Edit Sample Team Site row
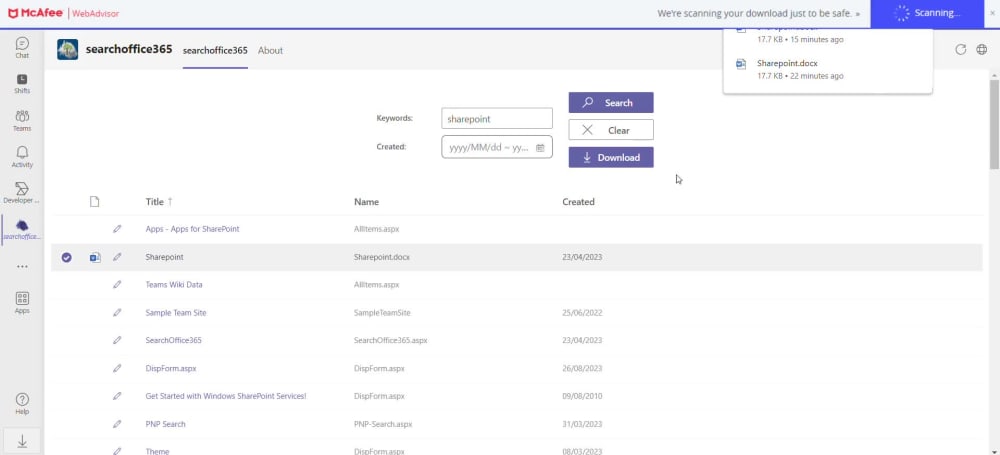This screenshot has height=455, width=1000. (x=117, y=313)
